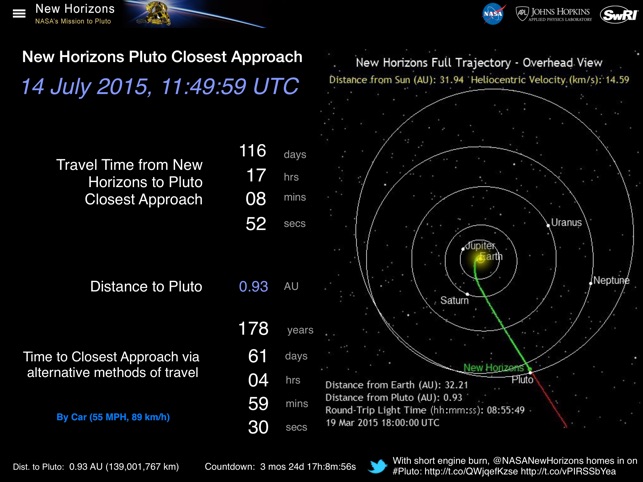643x482 pixels.
Task: Click the 17 hrs countdown value
Action: (256, 176)
